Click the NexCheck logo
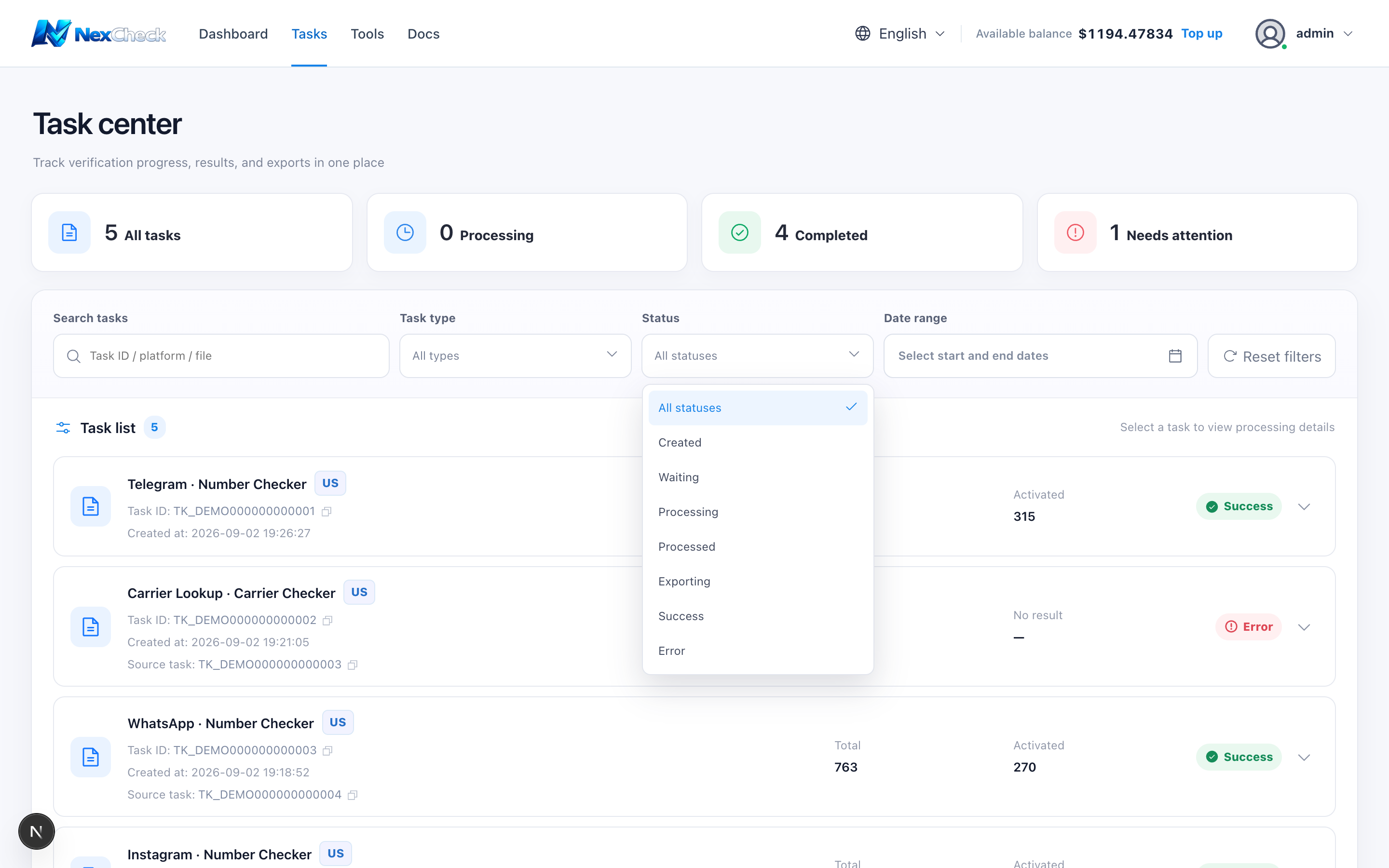Screen dimensions: 1389x868 (x=99, y=34)
